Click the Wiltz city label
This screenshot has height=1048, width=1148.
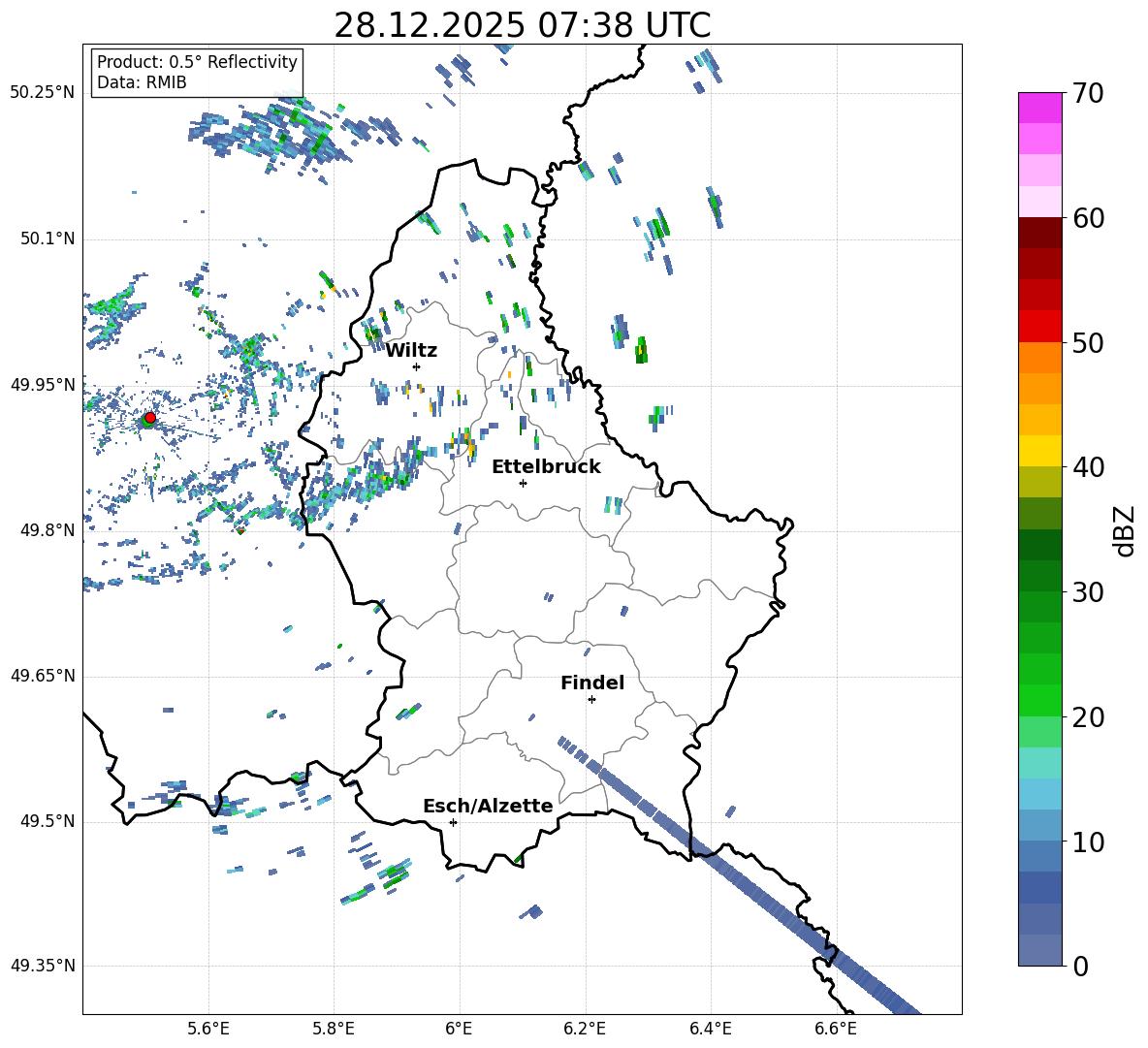[x=411, y=351]
